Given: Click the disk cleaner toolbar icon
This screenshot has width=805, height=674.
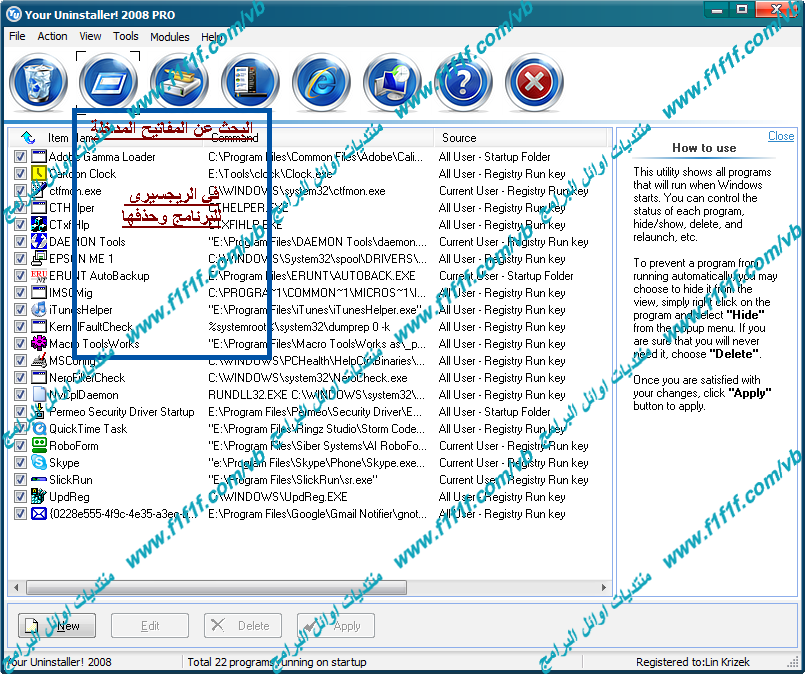Looking at the screenshot, I should 179,82.
